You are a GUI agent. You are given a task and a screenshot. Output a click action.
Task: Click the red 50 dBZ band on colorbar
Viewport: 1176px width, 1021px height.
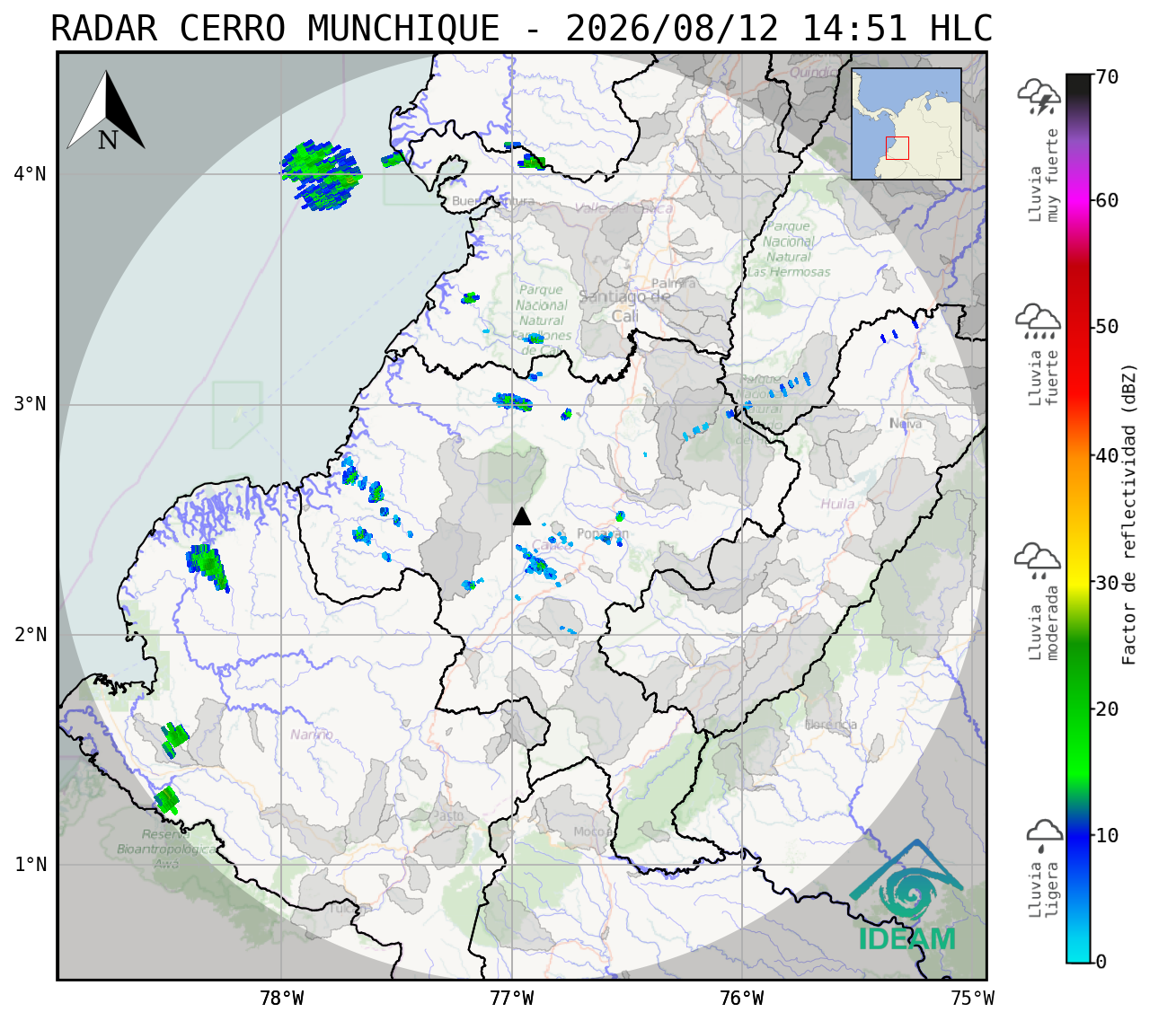coord(1078,326)
